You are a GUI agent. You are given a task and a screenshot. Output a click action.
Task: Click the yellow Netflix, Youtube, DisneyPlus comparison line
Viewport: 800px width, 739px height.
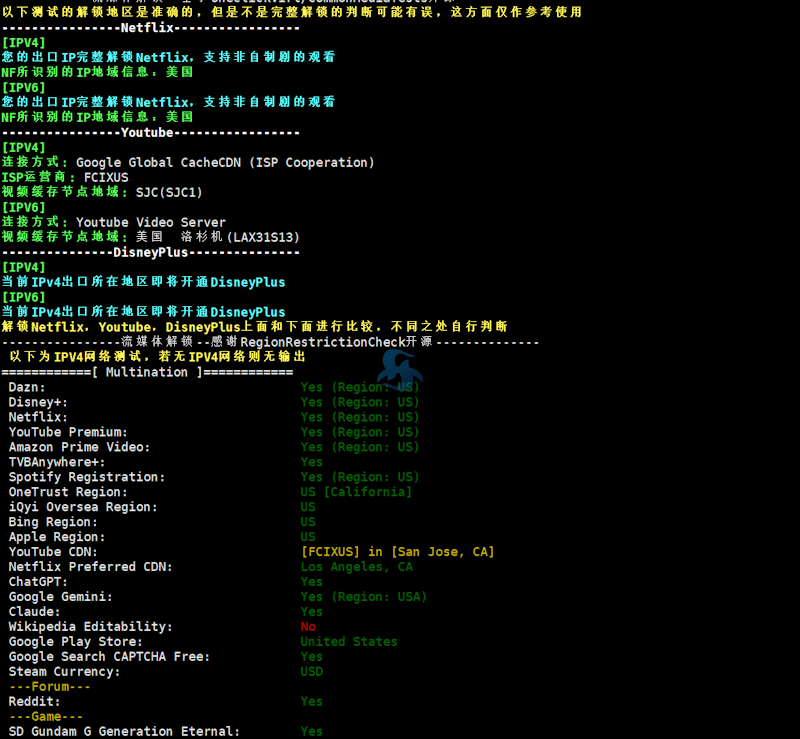pyautogui.click(x=255, y=327)
